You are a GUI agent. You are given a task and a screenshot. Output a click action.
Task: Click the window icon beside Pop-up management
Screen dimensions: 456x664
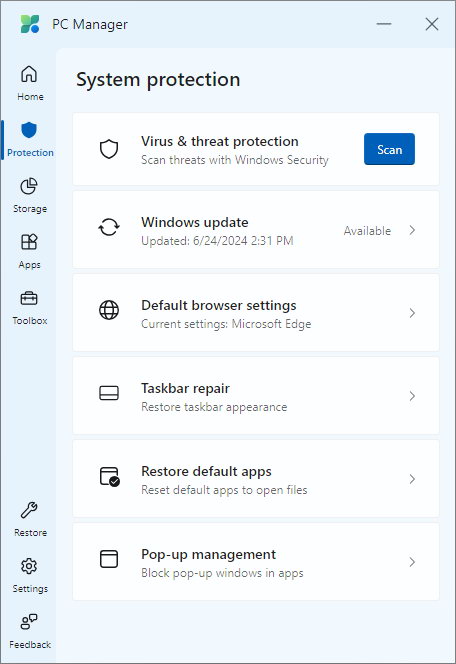pyautogui.click(x=109, y=559)
